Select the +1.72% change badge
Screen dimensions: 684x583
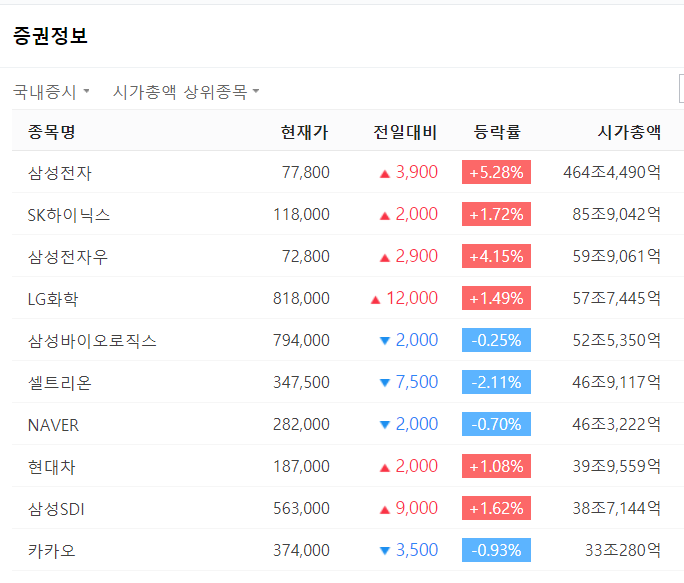pos(496,214)
